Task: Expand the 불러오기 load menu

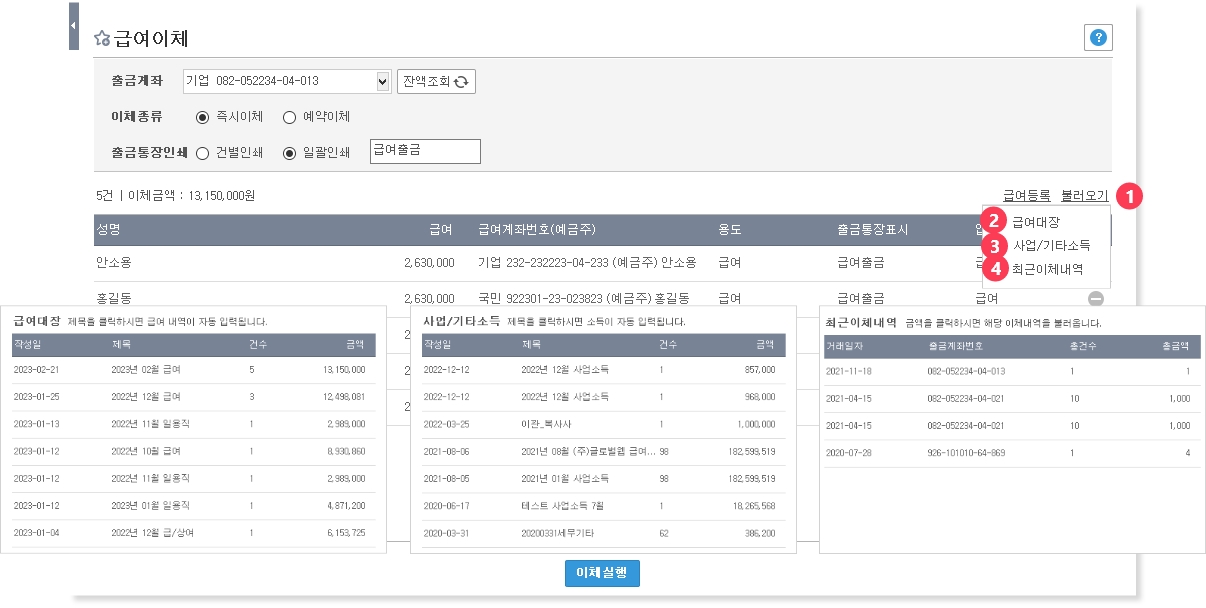Action: coord(1084,196)
